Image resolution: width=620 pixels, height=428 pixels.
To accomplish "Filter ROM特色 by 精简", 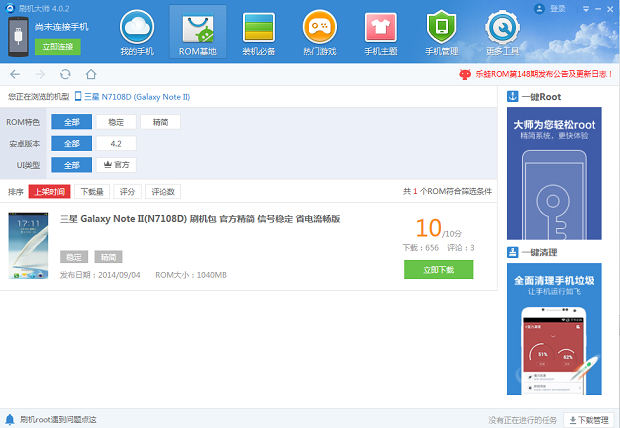I will pyautogui.click(x=160, y=122).
